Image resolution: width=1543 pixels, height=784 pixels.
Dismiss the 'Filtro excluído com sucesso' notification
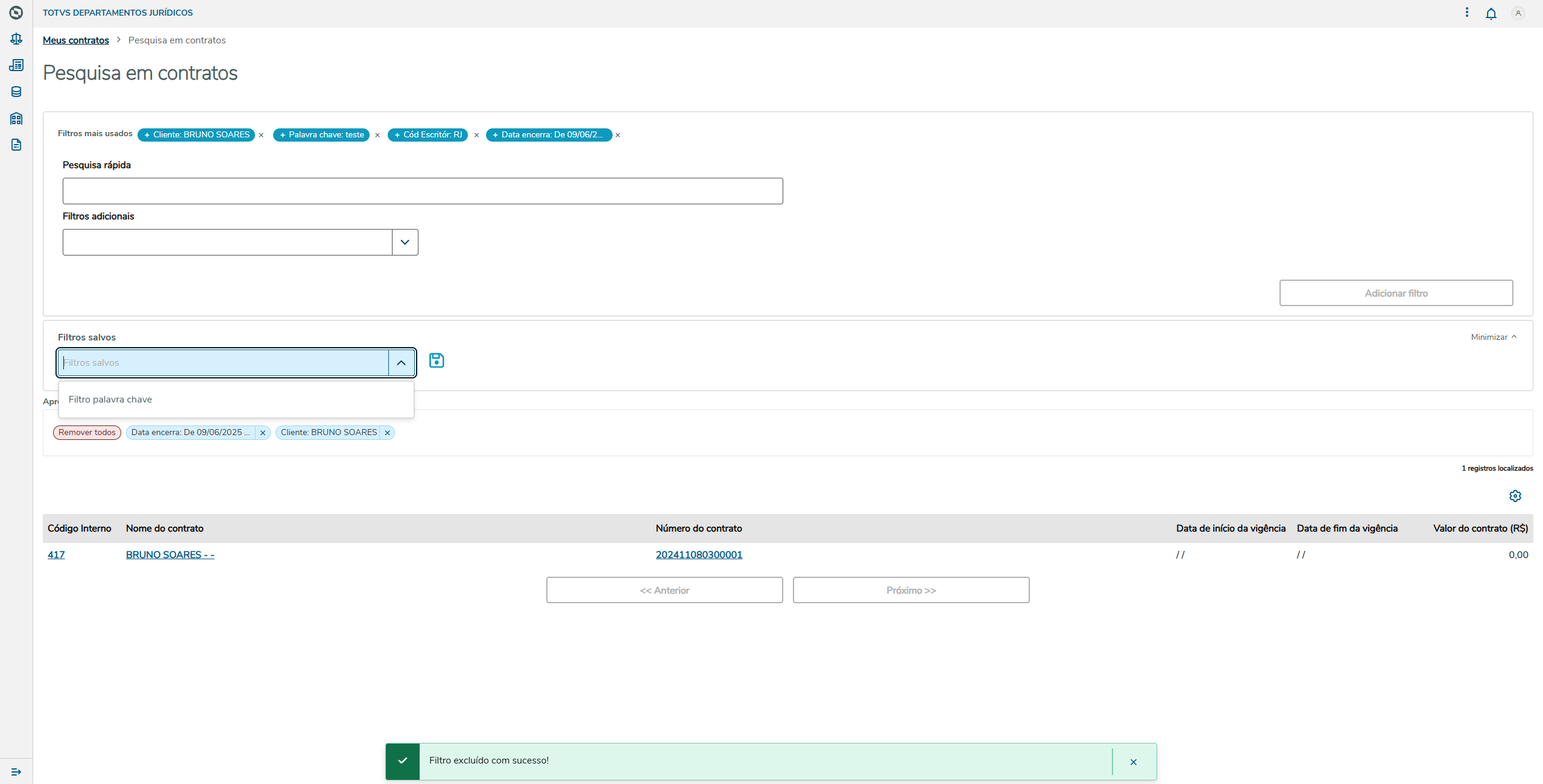tap(1134, 762)
